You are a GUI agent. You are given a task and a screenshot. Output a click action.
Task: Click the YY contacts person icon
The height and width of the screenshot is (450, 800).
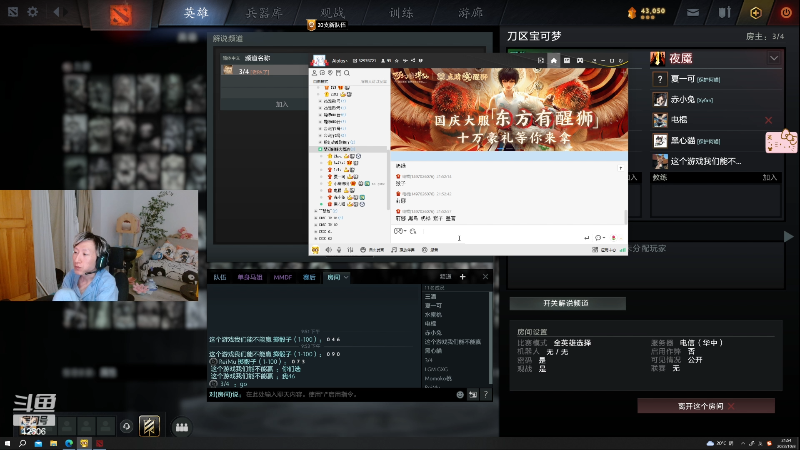[314, 73]
